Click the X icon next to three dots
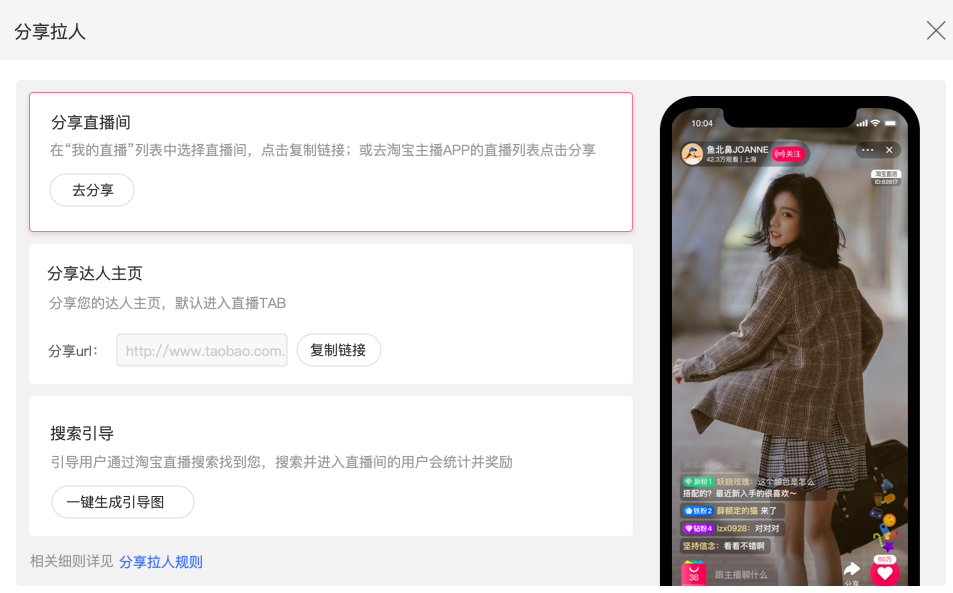Image resolution: width=953 pixels, height=593 pixels. (889, 149)
